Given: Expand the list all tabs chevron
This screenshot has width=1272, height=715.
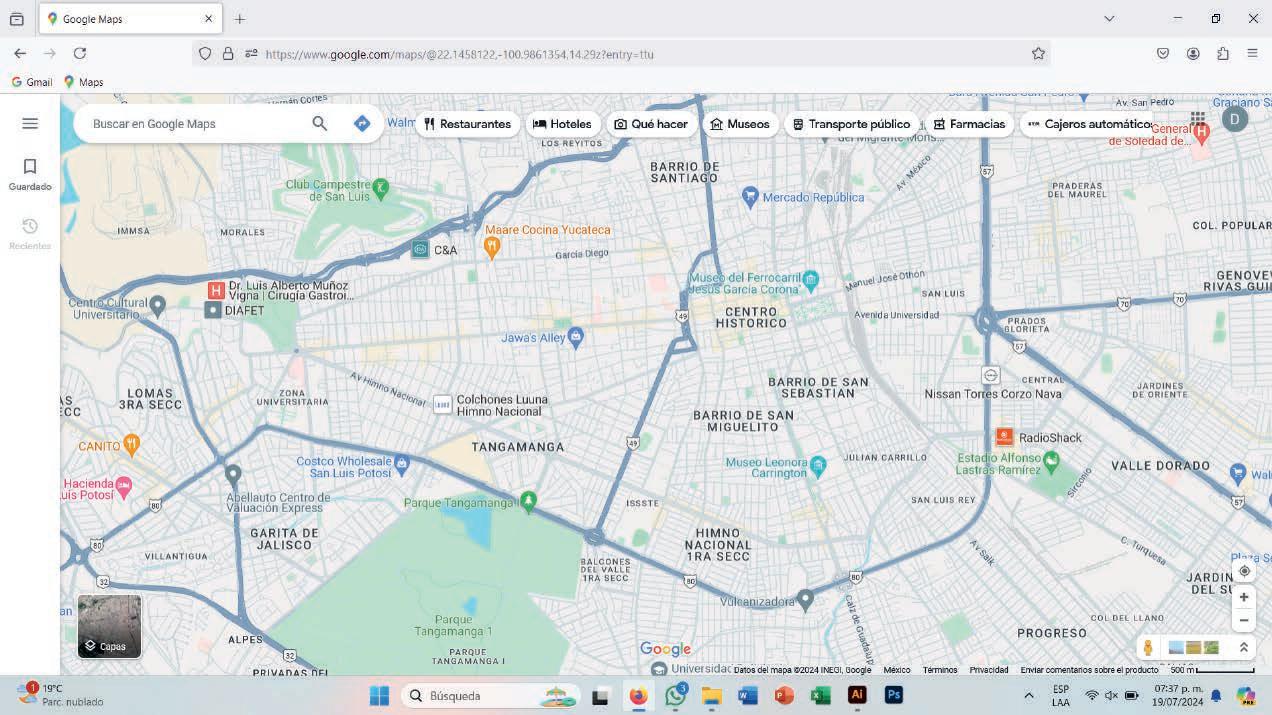Looking at the screenshot, I should 1109,19.
